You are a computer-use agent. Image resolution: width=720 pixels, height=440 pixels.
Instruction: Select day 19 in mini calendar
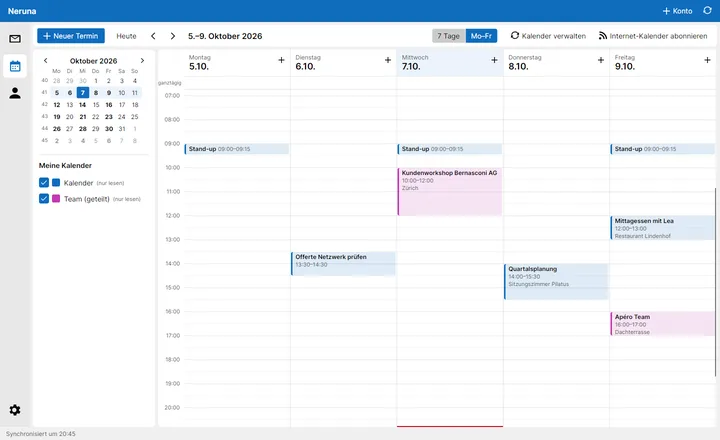(x=56, y=117)
